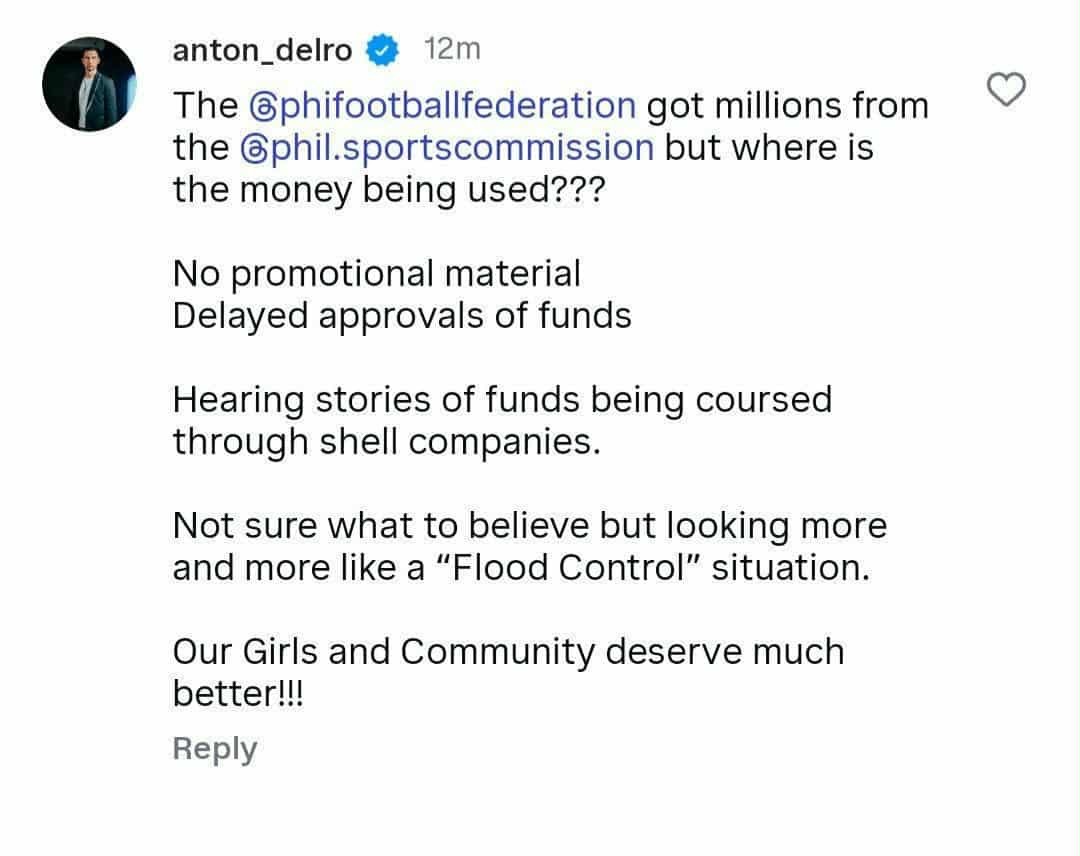Click the "Hearing stories of funds" line
The height and width of the screenshot is (856, 1080).
[x=502, y=400]
